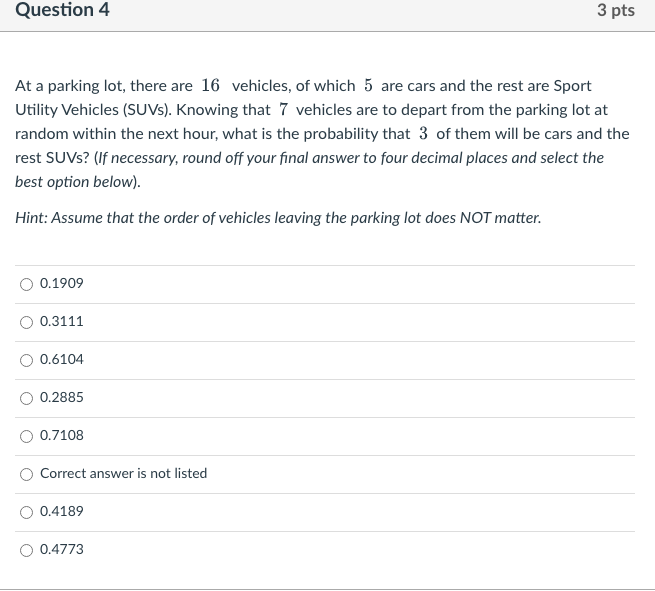The image size is (655, 591).
Task: Click the italic Hint sentence
Action: [278, 218]
